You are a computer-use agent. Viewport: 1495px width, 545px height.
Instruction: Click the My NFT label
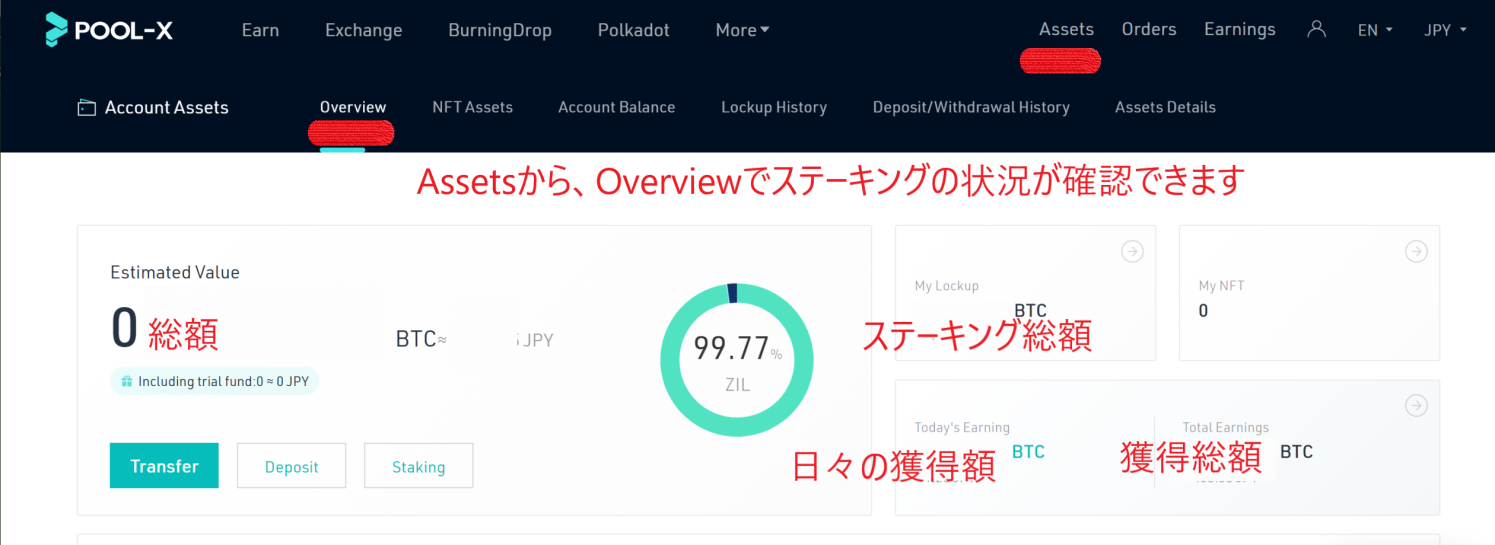click(x=1221, y=286)
